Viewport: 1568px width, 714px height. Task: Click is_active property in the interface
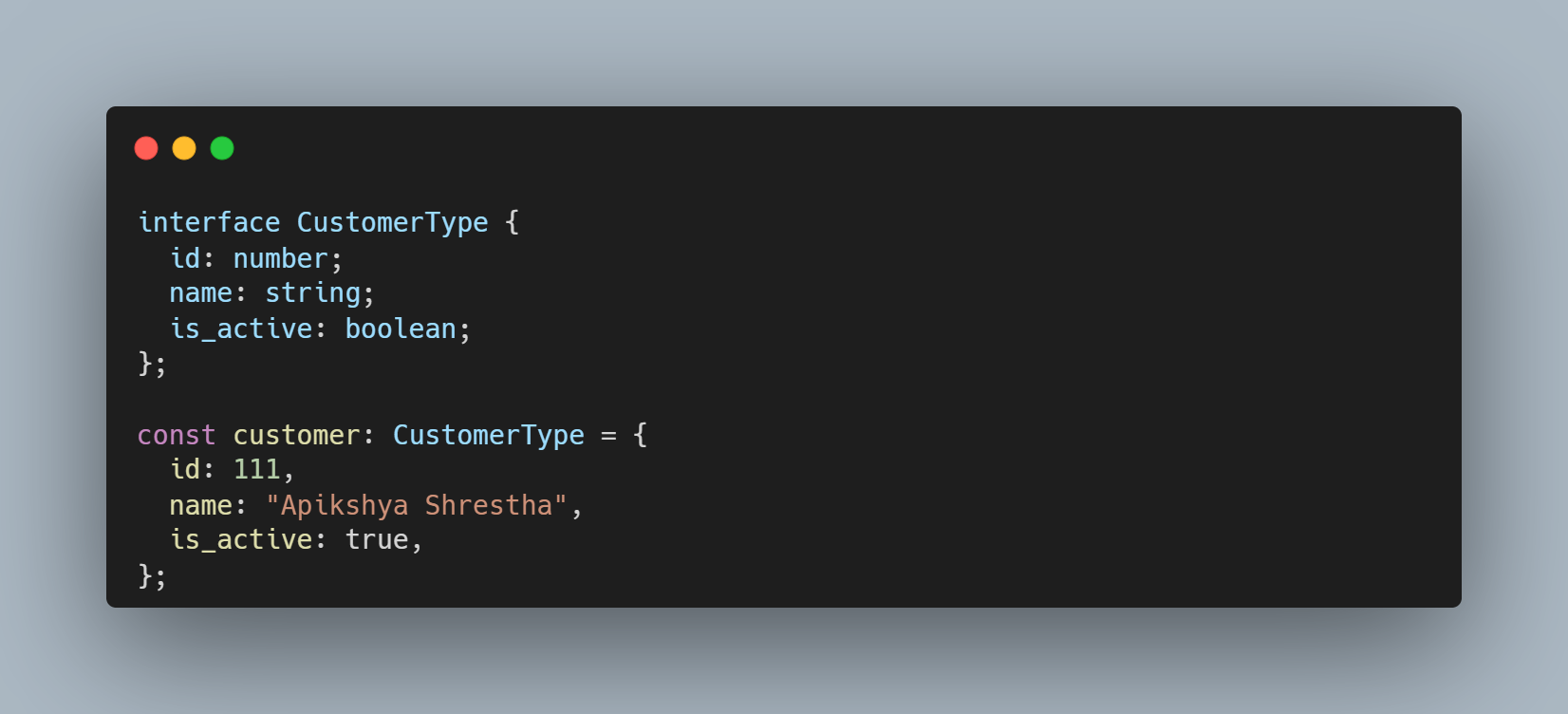[241, 329]
